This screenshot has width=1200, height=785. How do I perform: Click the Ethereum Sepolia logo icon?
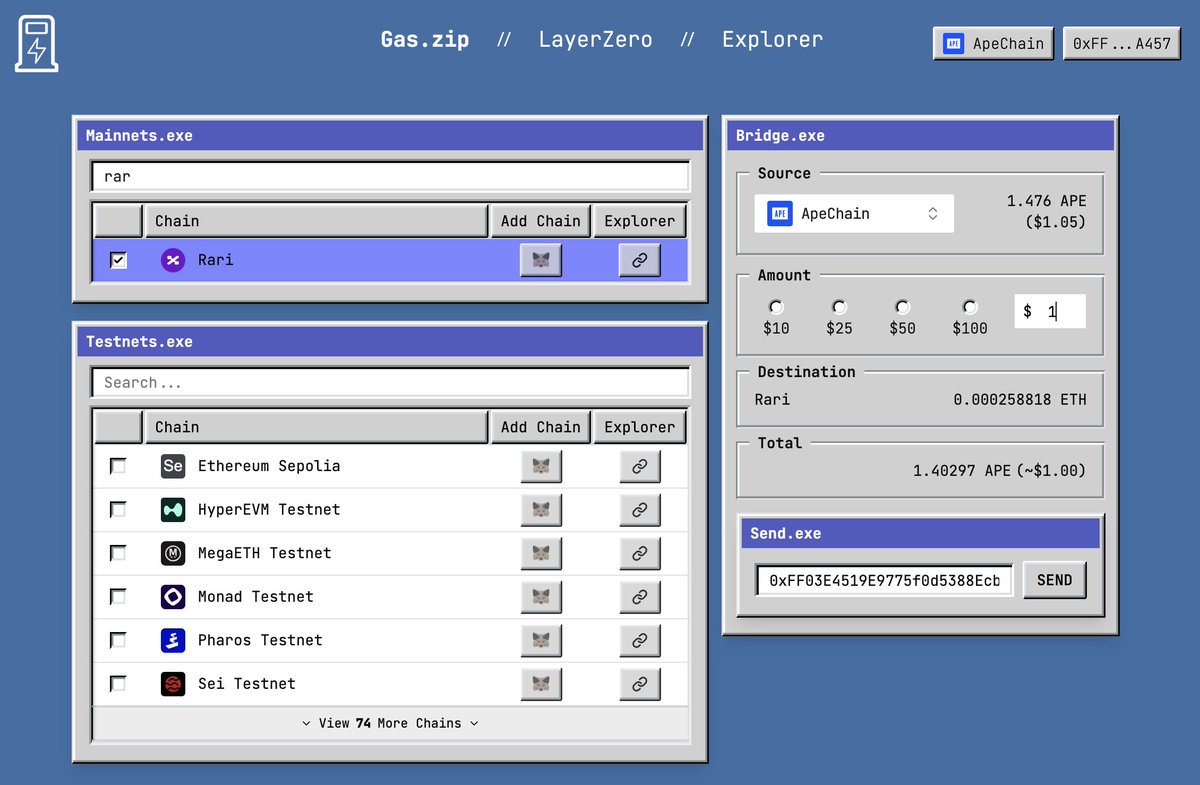(173, 466)
